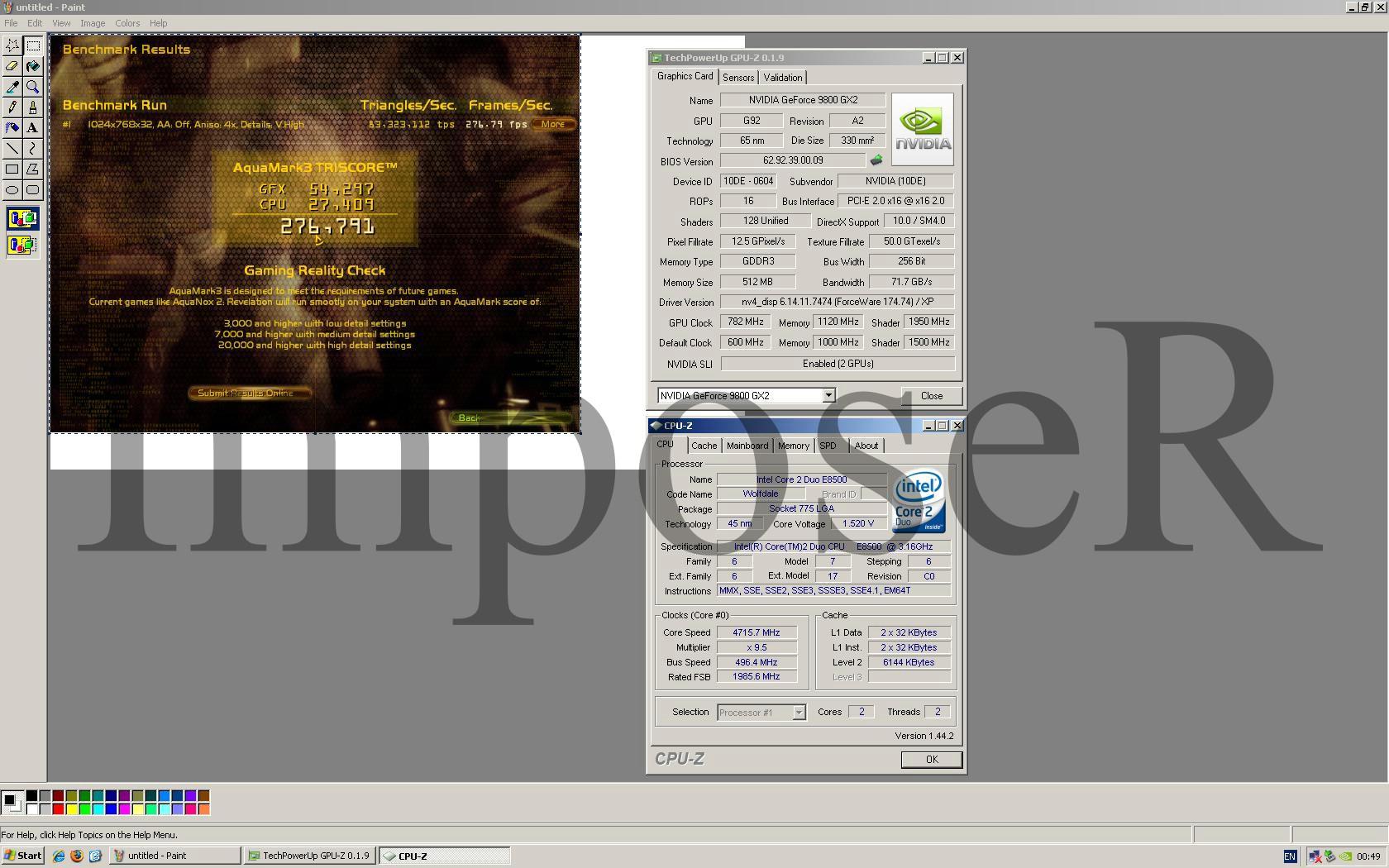1389x868 pixels.
Task: Click the CPU-Z taskbar button
Action: (445, 856)
